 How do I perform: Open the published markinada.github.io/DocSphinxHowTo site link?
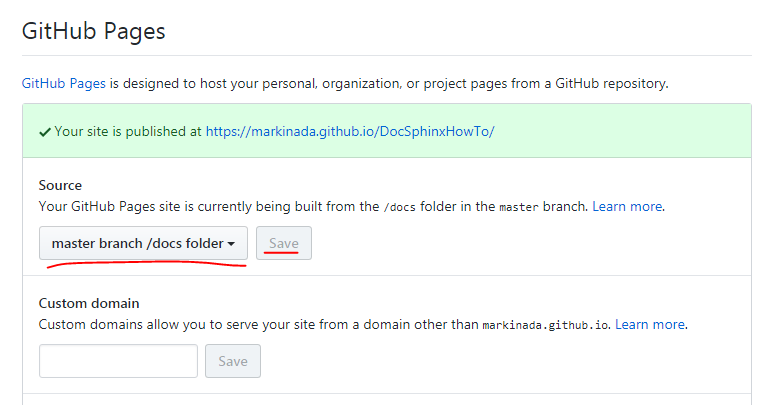point(350,131)
